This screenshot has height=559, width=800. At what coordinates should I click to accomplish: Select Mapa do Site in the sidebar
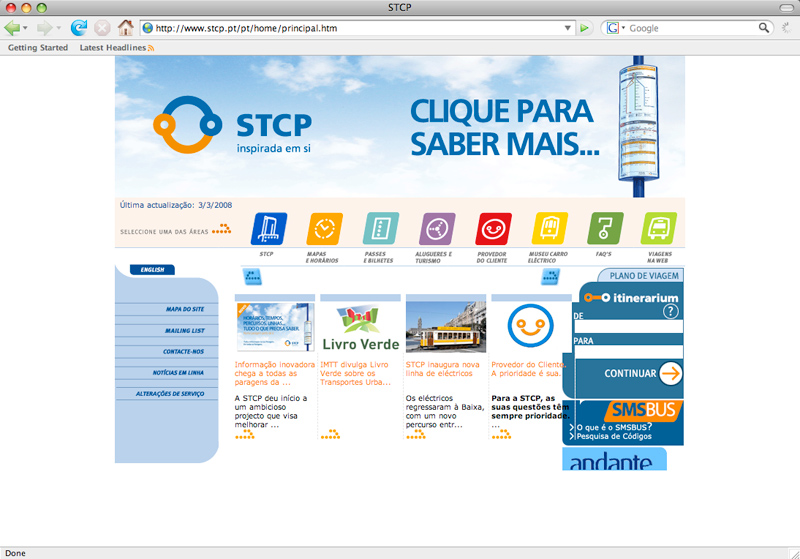coord(185,309)
